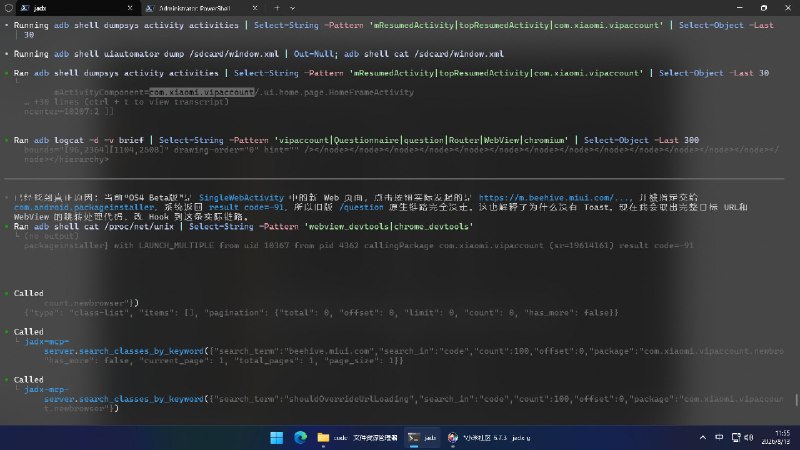Click the PowerShell icon on jadx tab
The height and width of the screenshot is (450, 800).
[24, 8]
